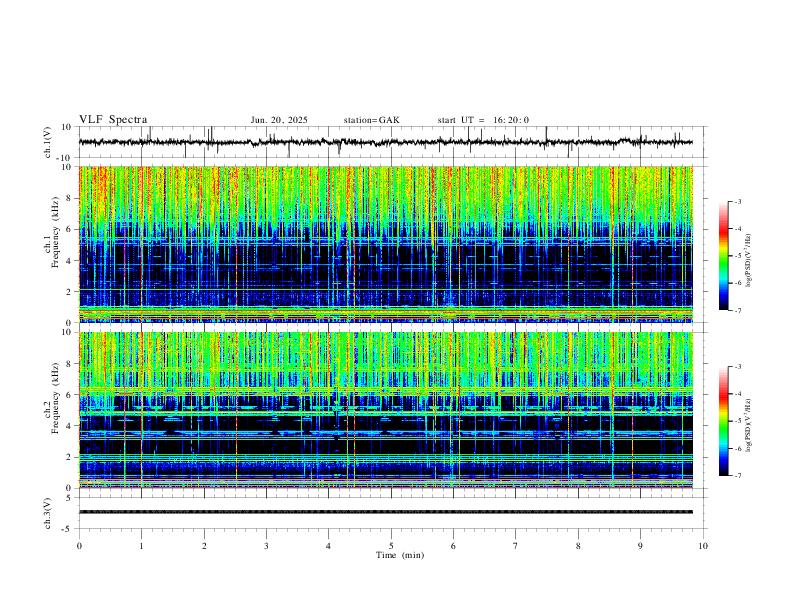Image resolution: width=792 pixels, height=612 pixels.
Task: Click the "7" minute tick label
Action: pos(516,546)
